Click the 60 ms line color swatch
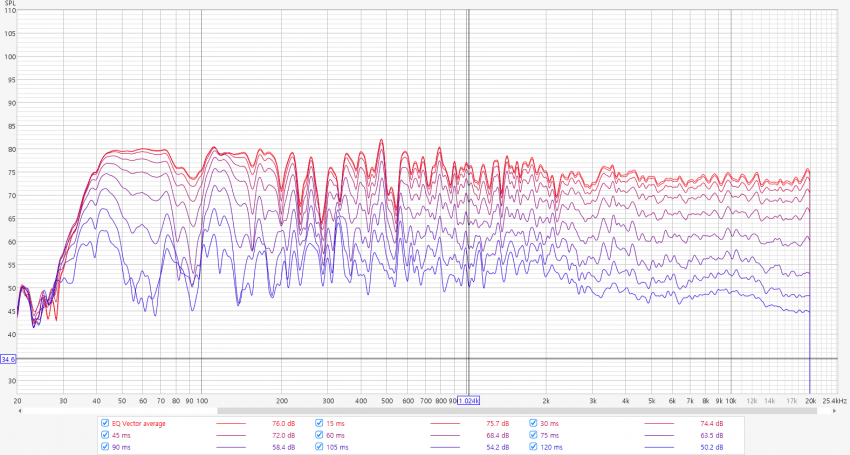850x455 pixels. tap(445, 435)
